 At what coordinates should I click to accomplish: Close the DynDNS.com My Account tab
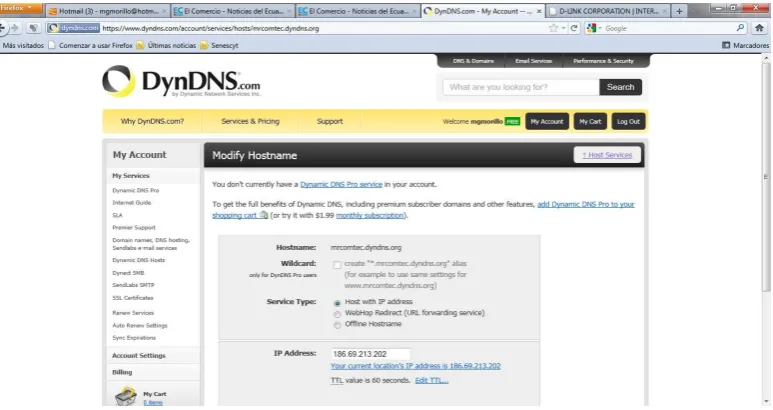tap(539, 11)
